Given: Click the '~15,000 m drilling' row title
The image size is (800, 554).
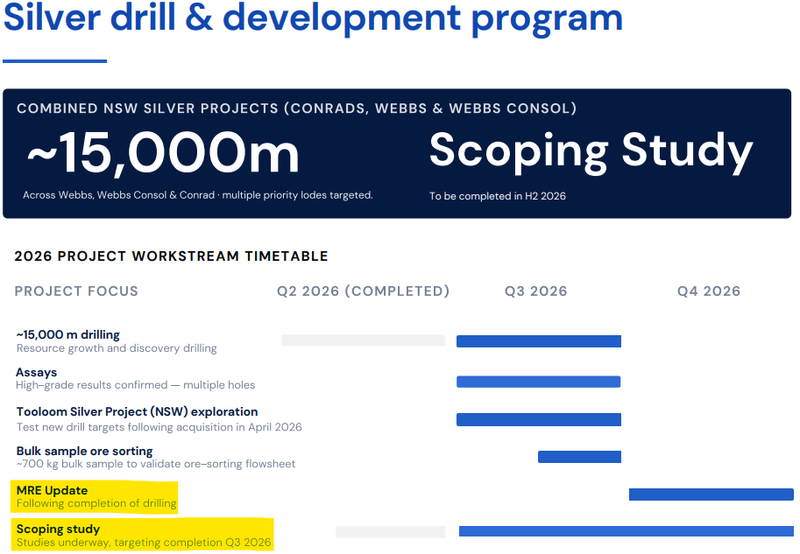Looking at the screenshot, I should tap(68, 335).
